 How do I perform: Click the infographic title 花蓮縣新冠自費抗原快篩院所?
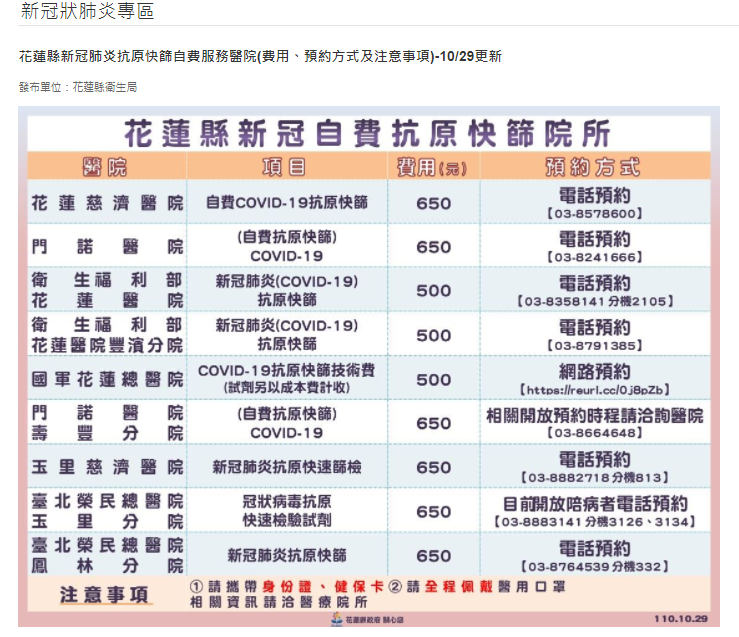point(367,133)
